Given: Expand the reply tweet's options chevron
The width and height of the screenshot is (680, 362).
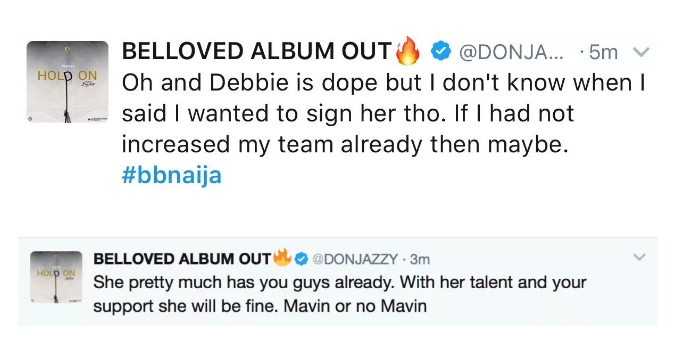Looking at the screenshot, I should pyautogui.click(x=639, y=258).
